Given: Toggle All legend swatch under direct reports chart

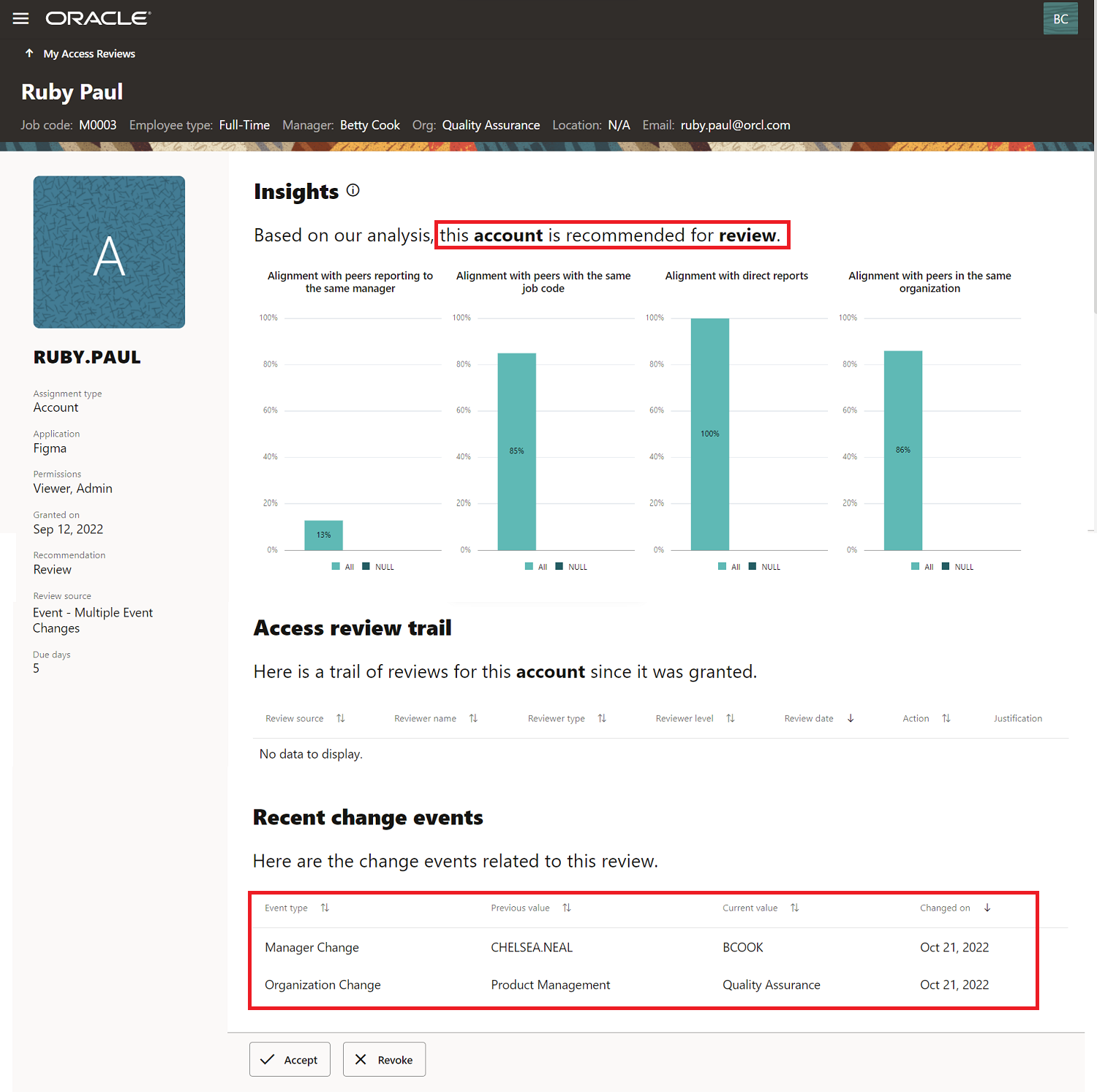Looking at the screenshot, I should pyautogui.click(x=722, y=566).
